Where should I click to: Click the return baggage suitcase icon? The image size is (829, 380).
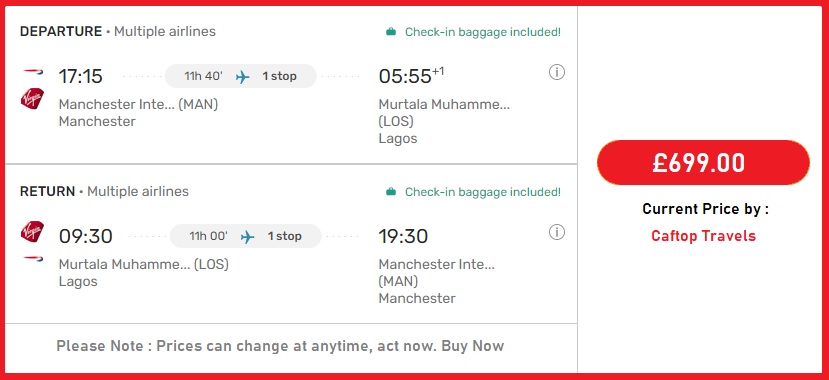coord(391,192)
